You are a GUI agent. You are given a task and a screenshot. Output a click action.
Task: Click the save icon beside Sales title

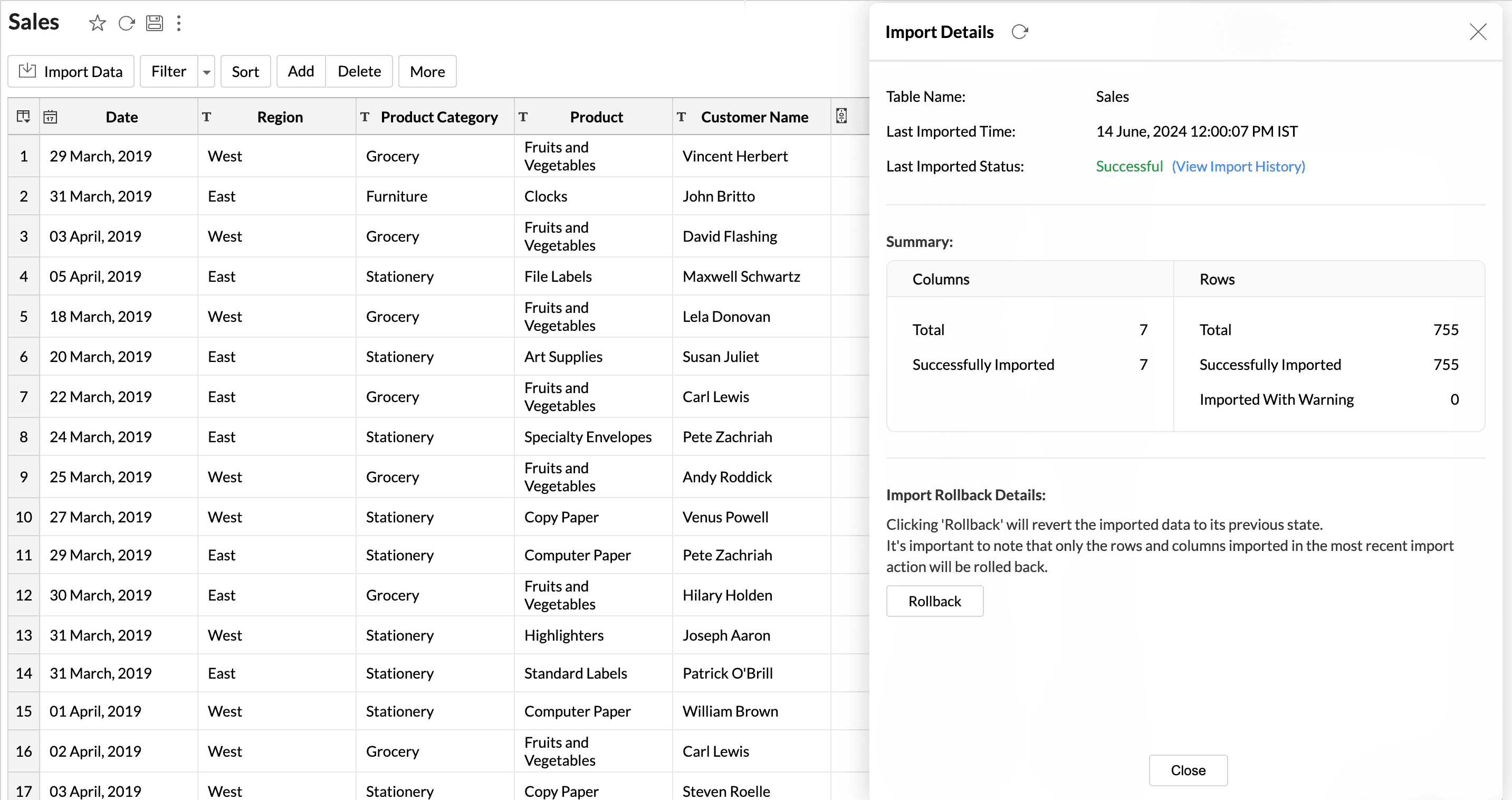pos(155,23)
